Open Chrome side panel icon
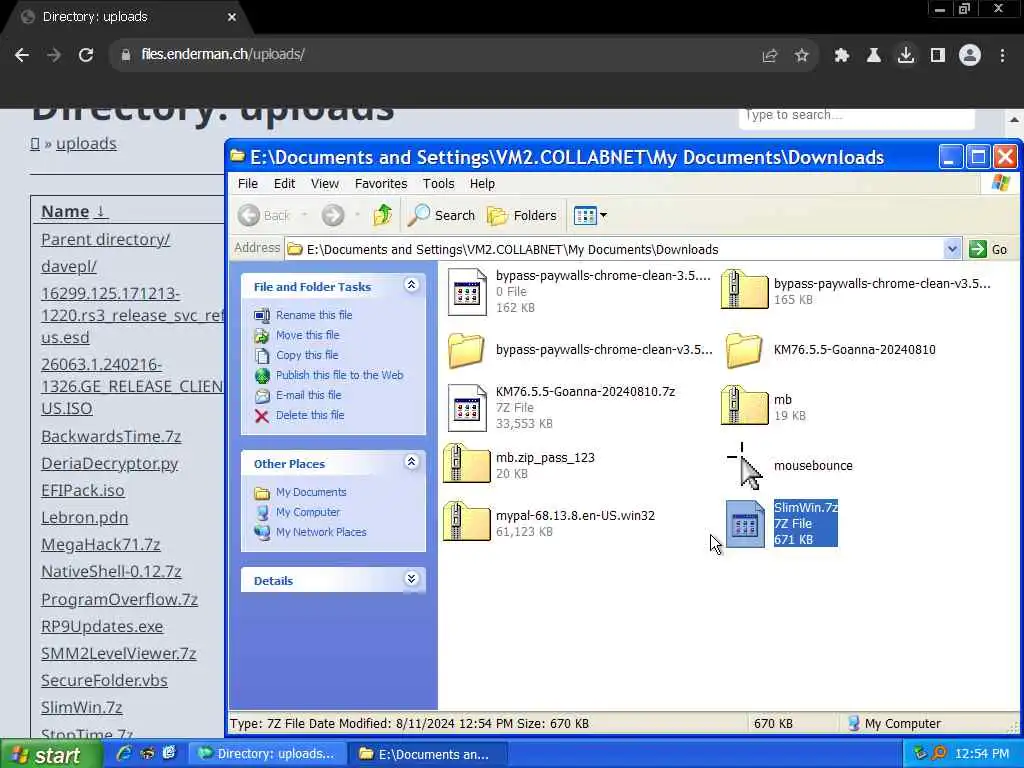 point(938,56)
